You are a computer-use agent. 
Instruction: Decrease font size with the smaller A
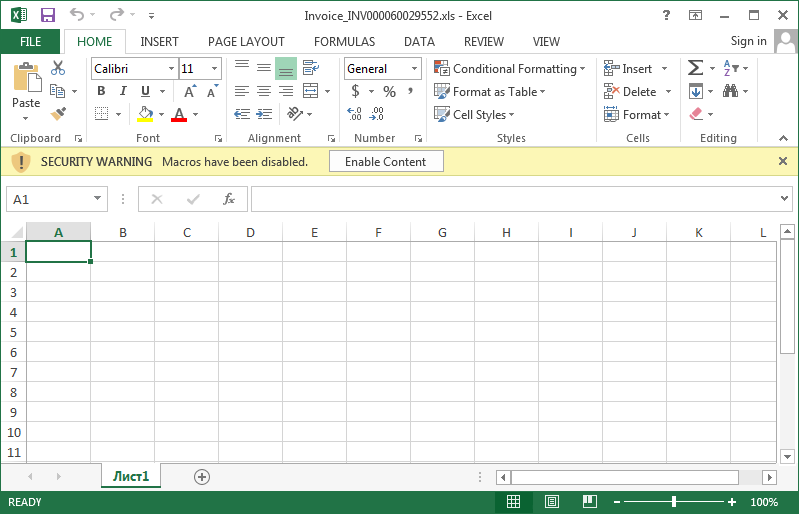pos(212,91)
